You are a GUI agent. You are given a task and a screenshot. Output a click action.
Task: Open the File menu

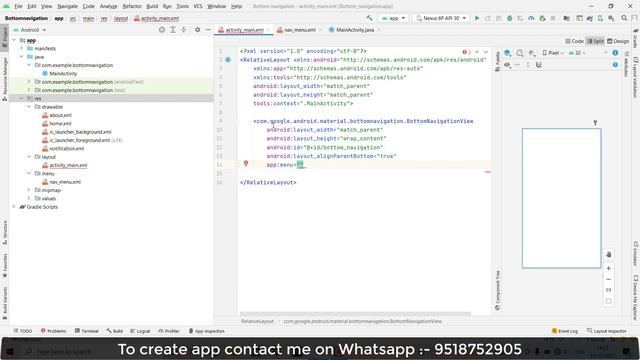[18, 6]
